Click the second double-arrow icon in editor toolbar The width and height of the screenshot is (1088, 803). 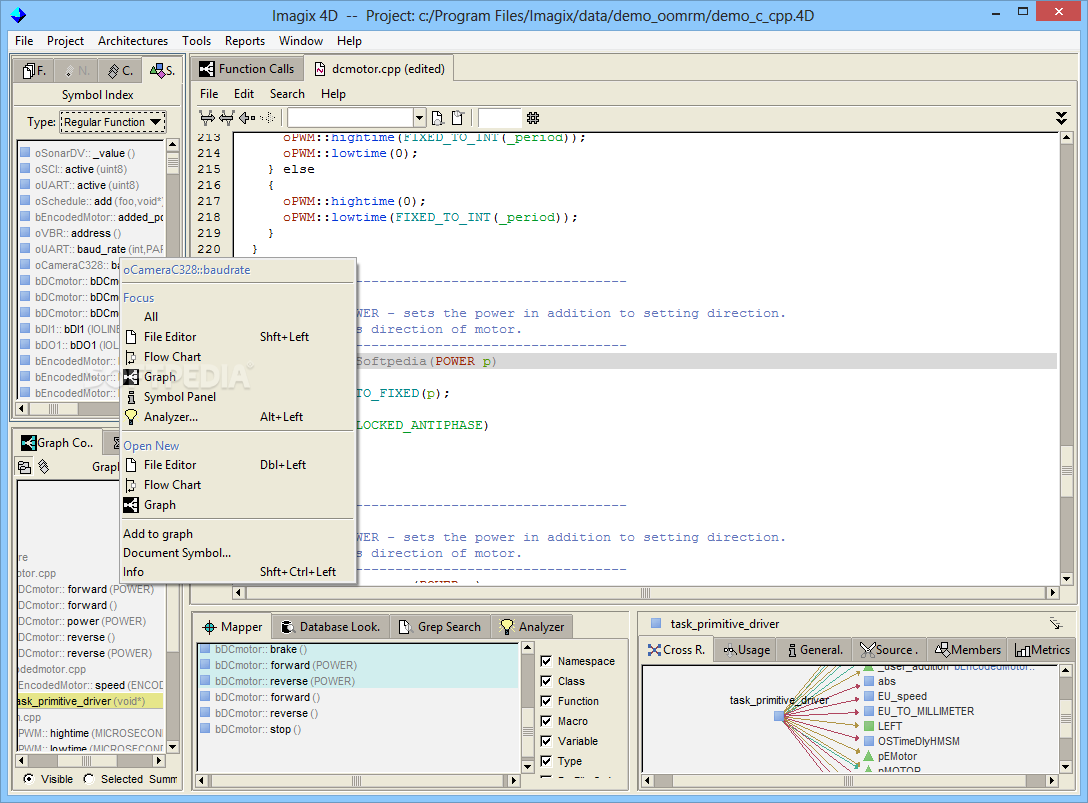pos(227,117)
